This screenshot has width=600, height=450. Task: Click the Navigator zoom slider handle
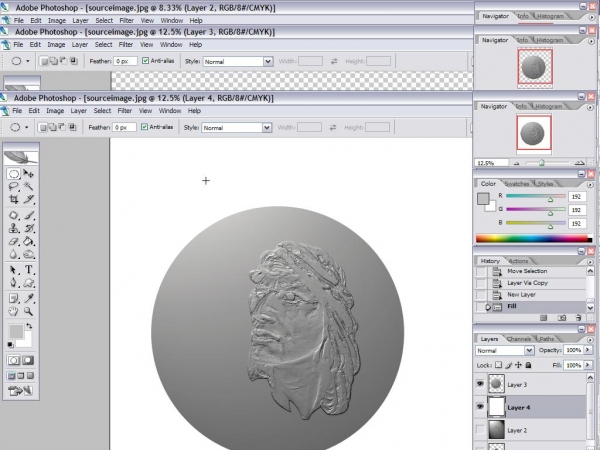[x=541, y=163]
